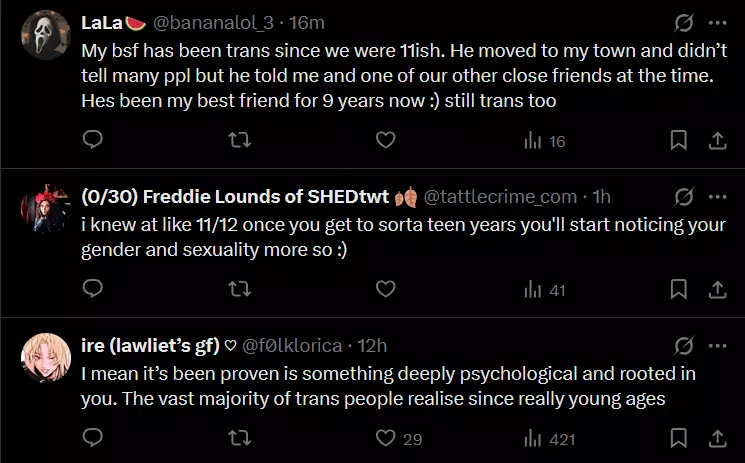The width and height of the screenshot is (745, 463).
Task: Open more options on ire's tweet
Action: [717, 345]
